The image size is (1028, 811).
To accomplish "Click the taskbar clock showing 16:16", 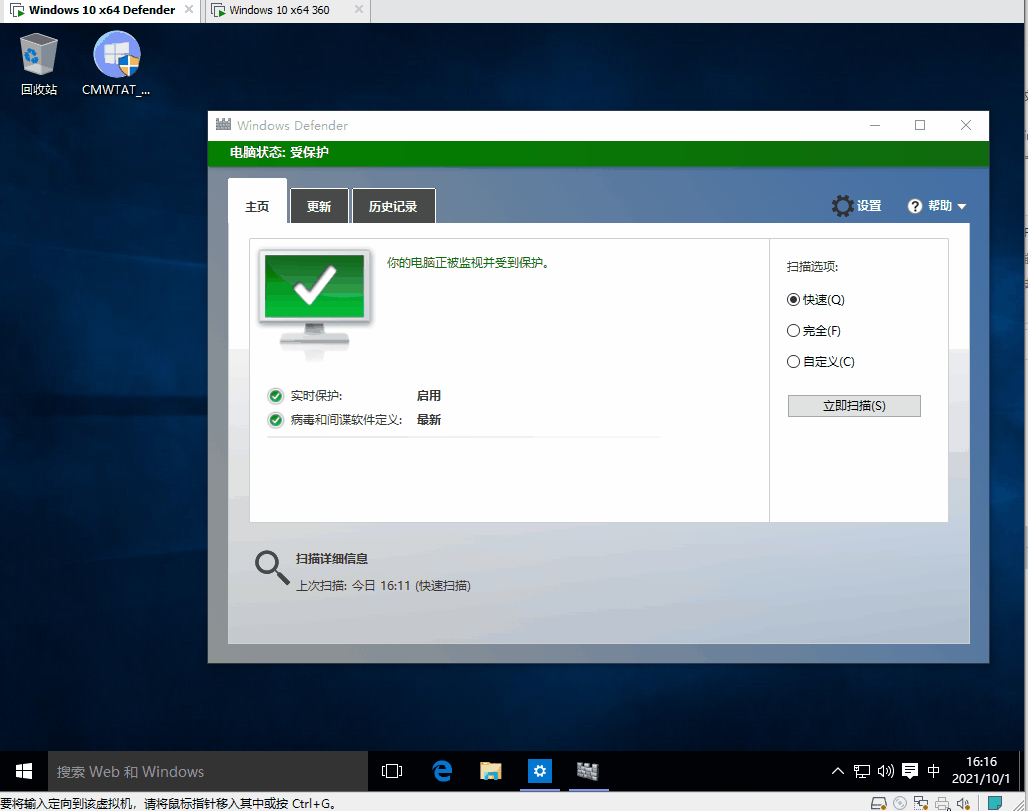I will [x=981, y=770].
